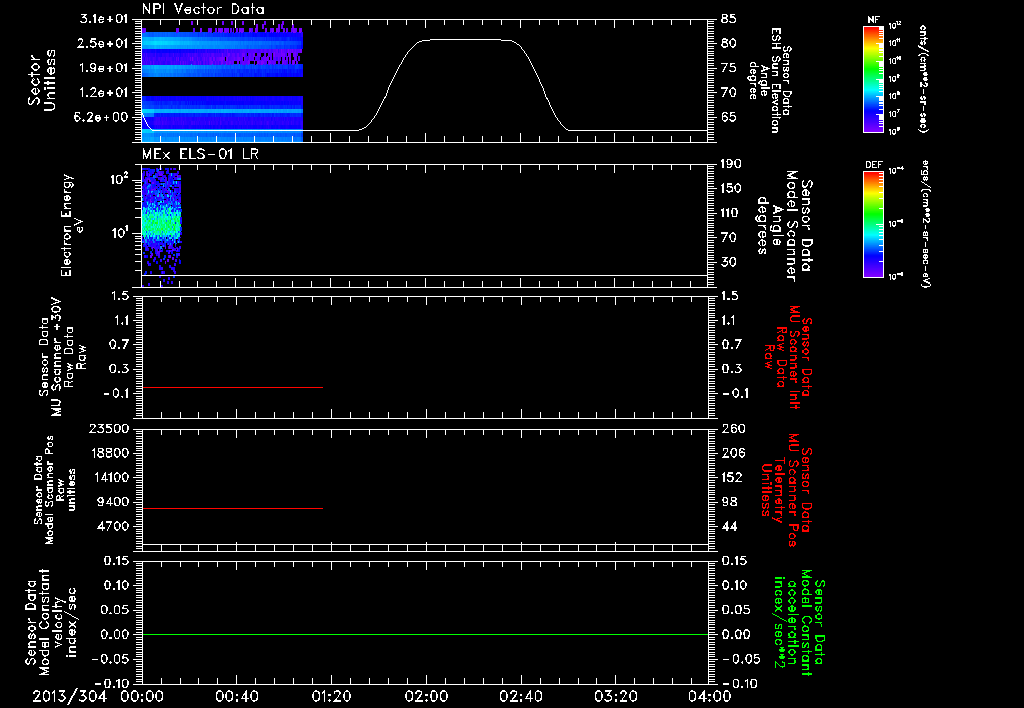This screenshot has height=708, width=1024.
Task: Click the 65 degree elevation tick label
Action: [x=729, y=118]
